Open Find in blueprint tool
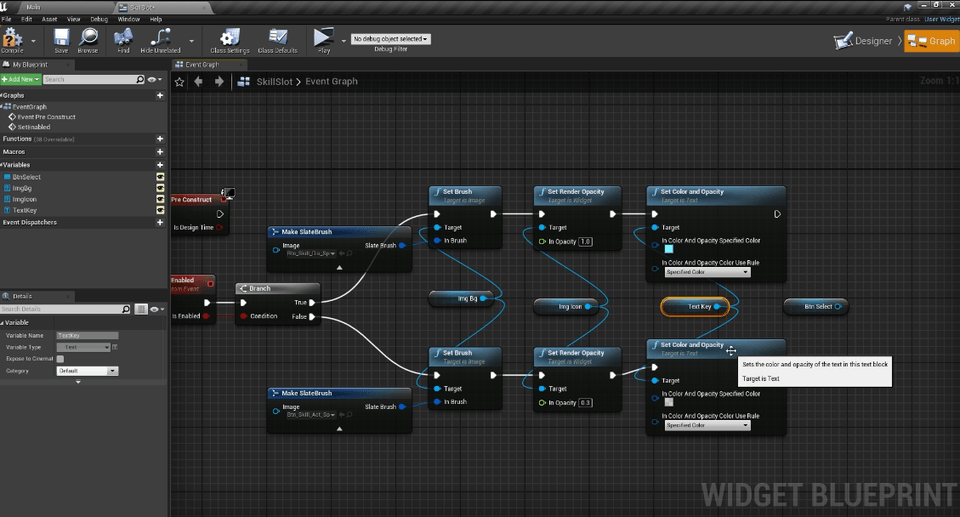Viewport: 960px width, 517px height. [123, 38]
